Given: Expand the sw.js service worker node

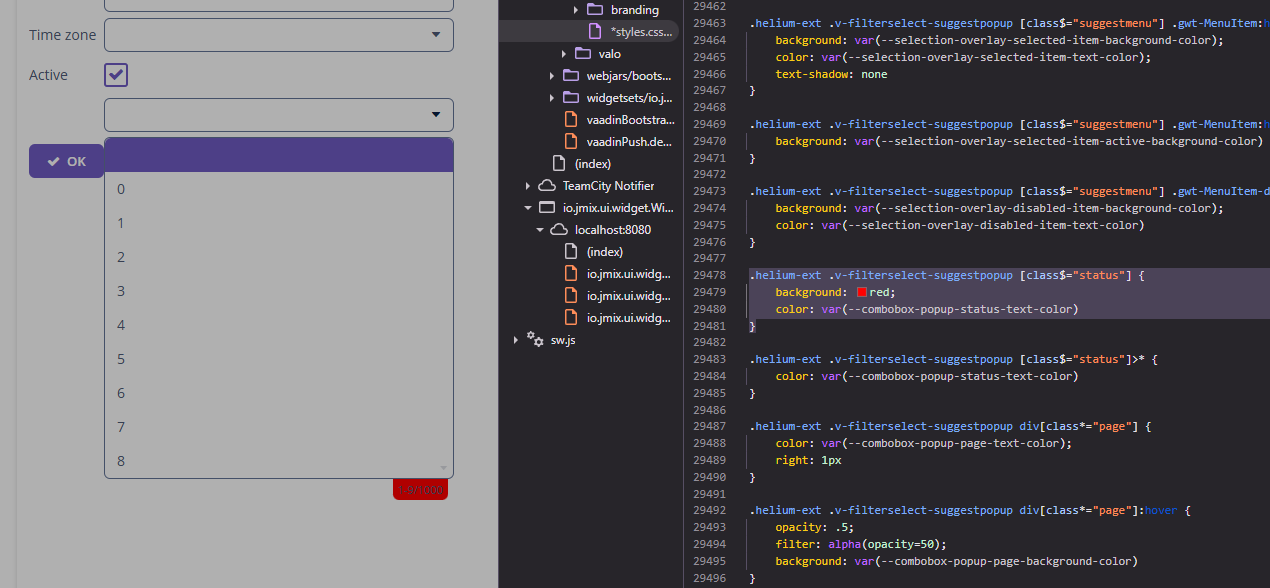Looking at the screenshot, I should pyautogui.click(x=516, y=340).
